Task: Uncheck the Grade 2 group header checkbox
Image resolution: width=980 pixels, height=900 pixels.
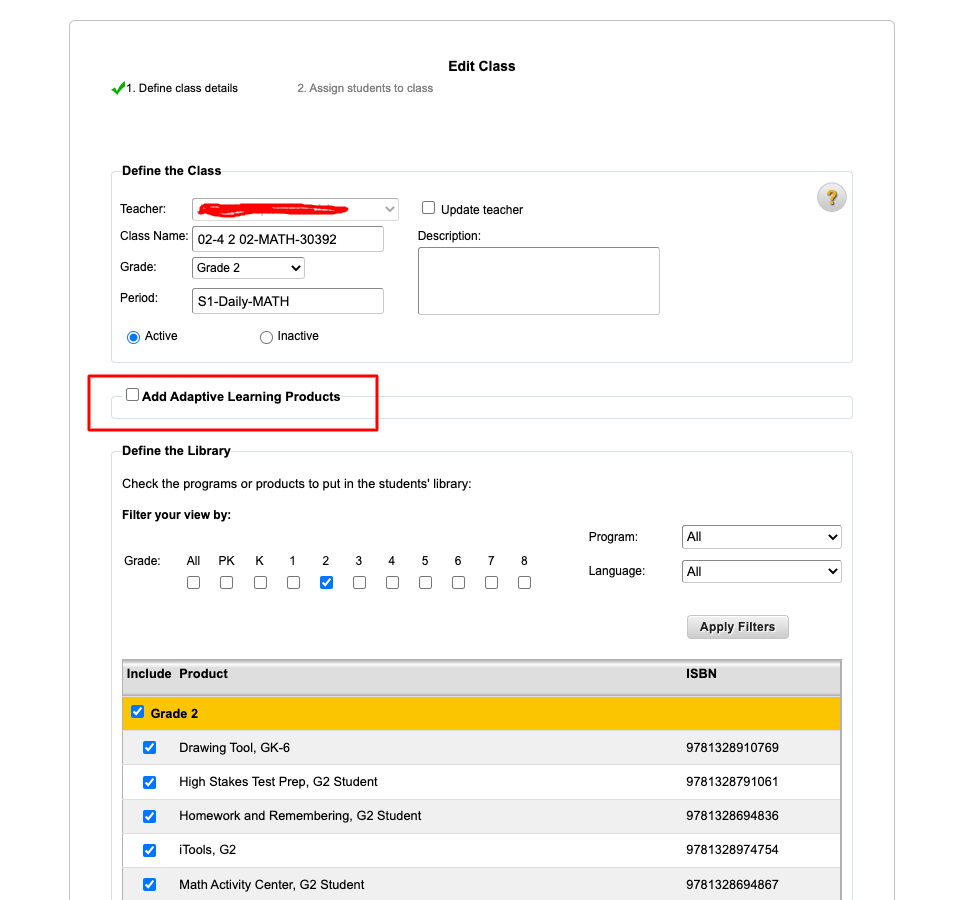Action: [x=138, y=712]
